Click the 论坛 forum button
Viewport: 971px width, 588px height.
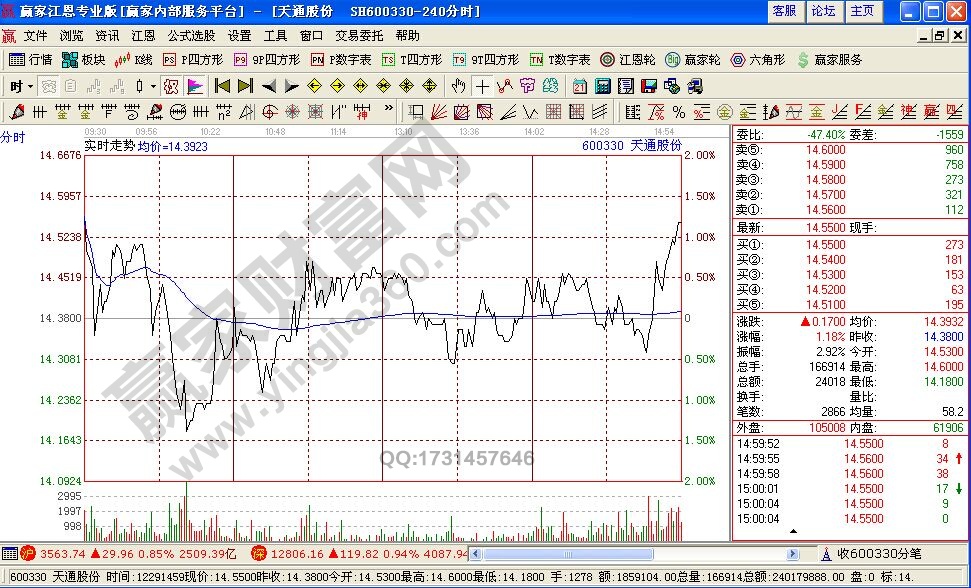(x=823, y=11)
